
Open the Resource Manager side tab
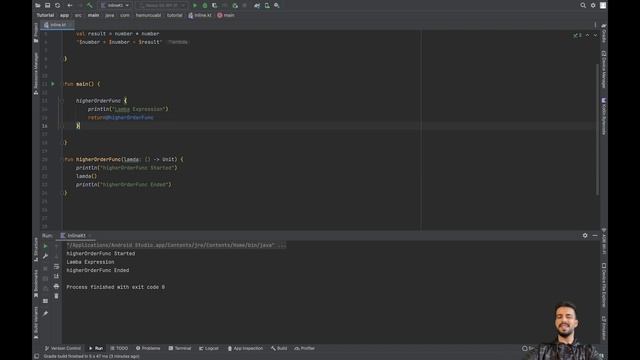[x=36, y=73]
